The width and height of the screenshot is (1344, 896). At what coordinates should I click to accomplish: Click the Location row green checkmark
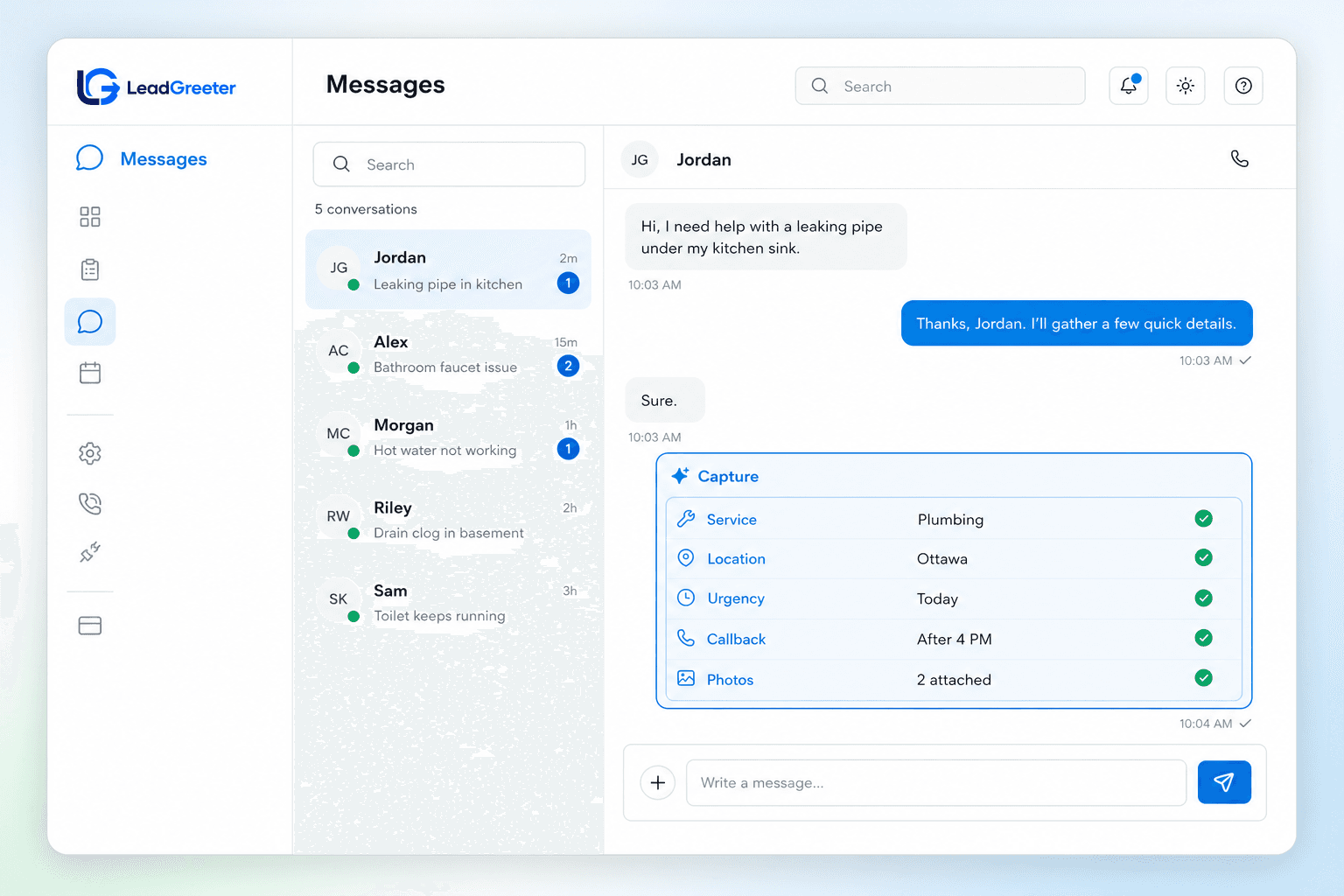tap(1204, 557)
